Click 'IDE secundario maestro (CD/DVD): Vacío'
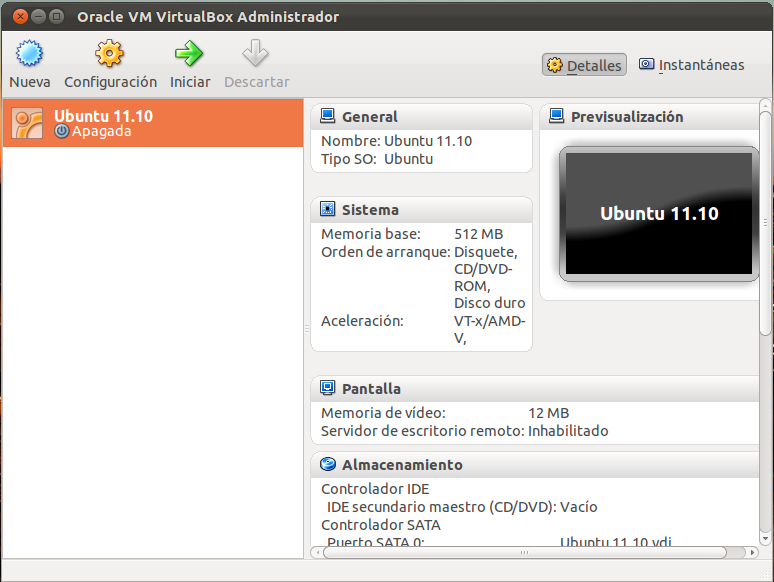Screen dimensions: 774x582 click(x=462, y=507)
